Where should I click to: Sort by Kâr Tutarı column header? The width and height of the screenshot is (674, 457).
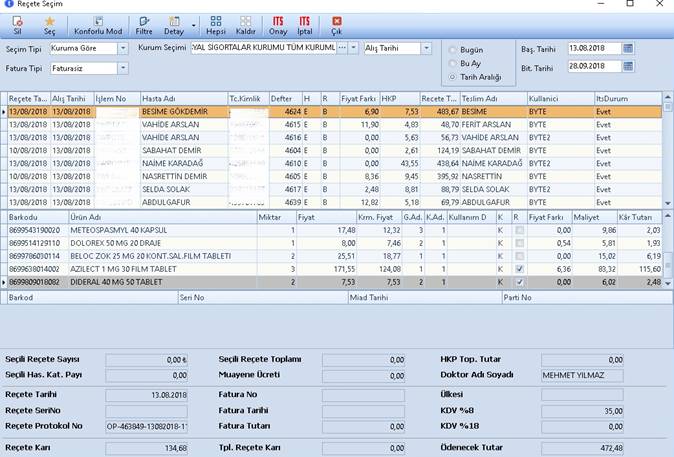pyautogui.click(x=639, y=217)
